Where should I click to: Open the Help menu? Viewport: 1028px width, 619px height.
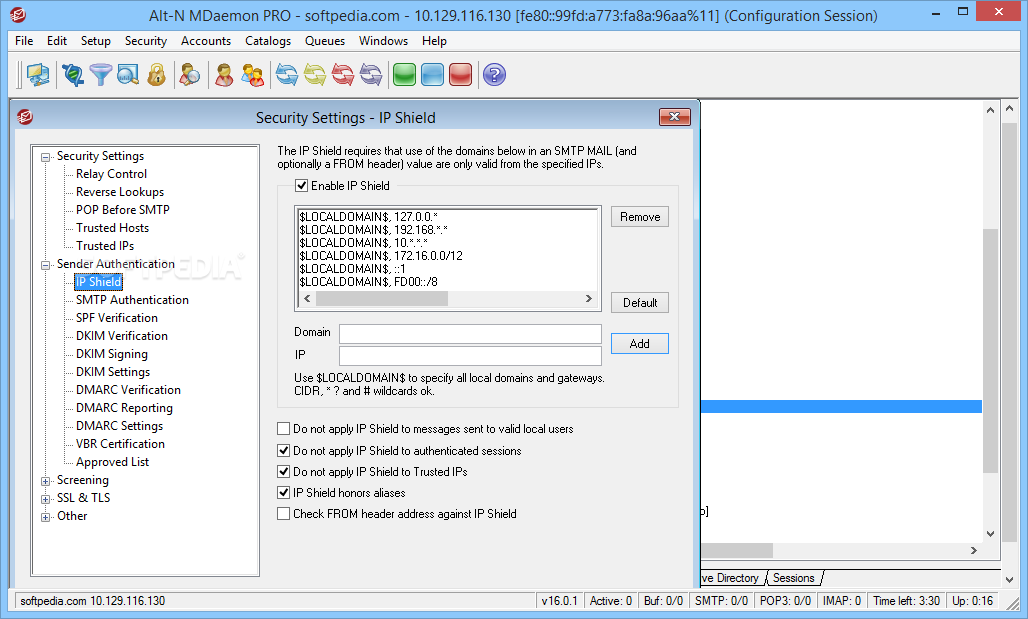(x=434, y=41)
